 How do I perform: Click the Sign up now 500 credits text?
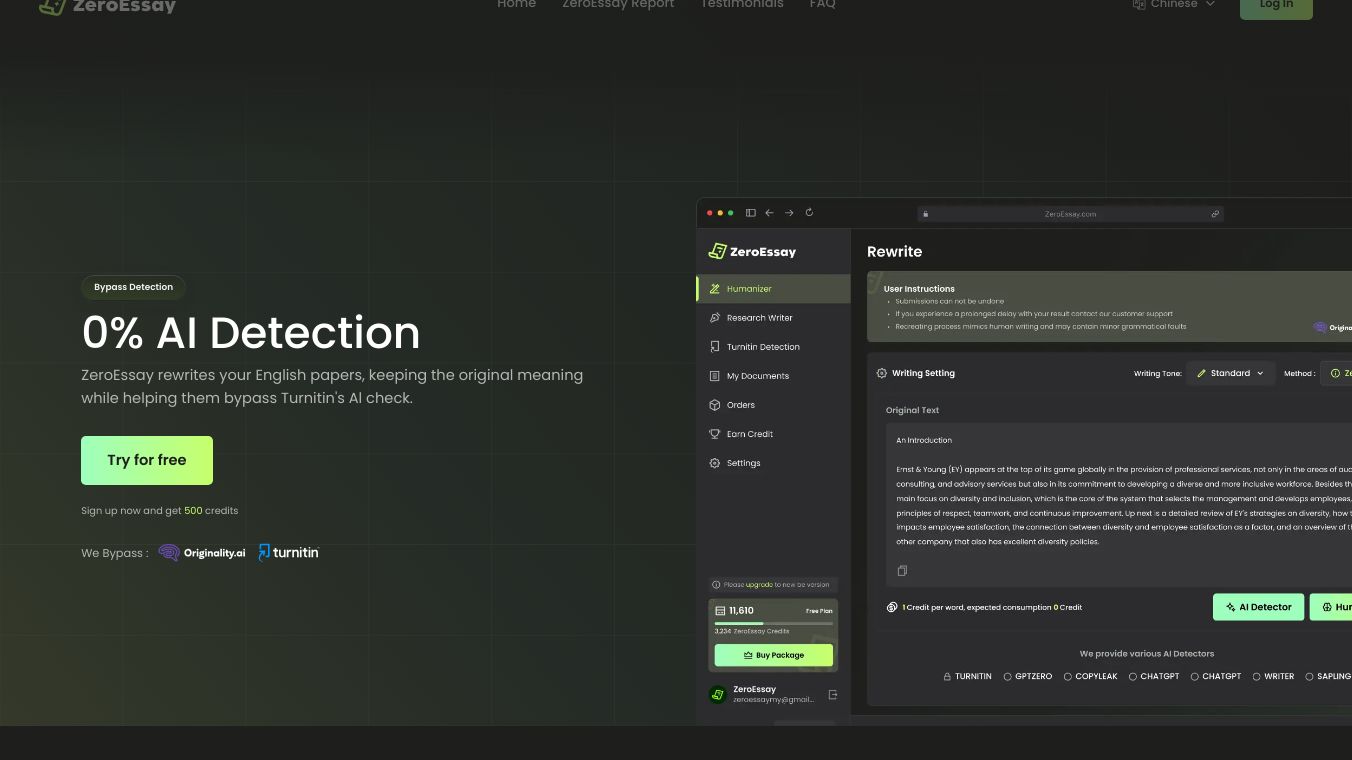(160, 511)
